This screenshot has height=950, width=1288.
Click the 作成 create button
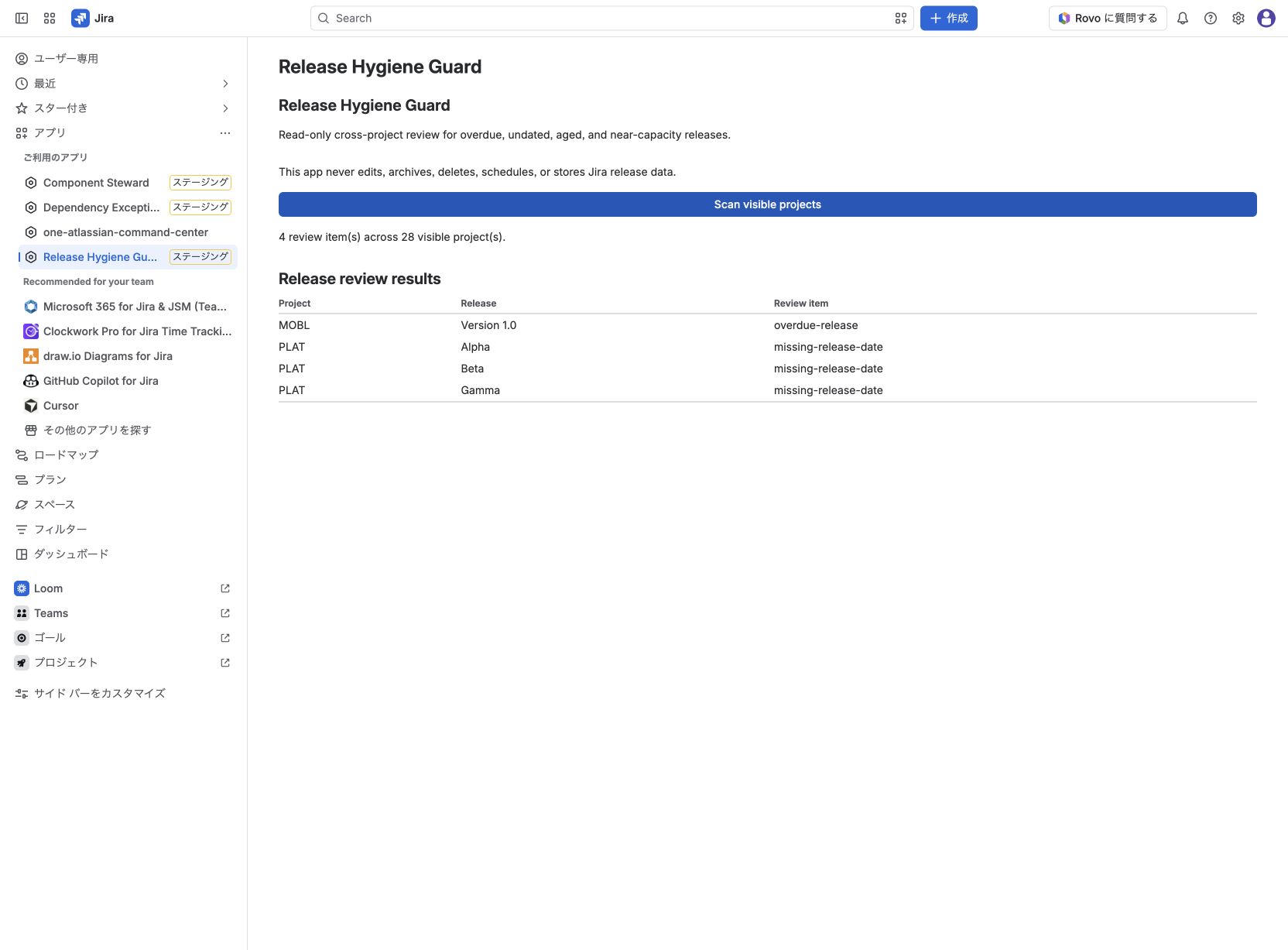point(948,18)
